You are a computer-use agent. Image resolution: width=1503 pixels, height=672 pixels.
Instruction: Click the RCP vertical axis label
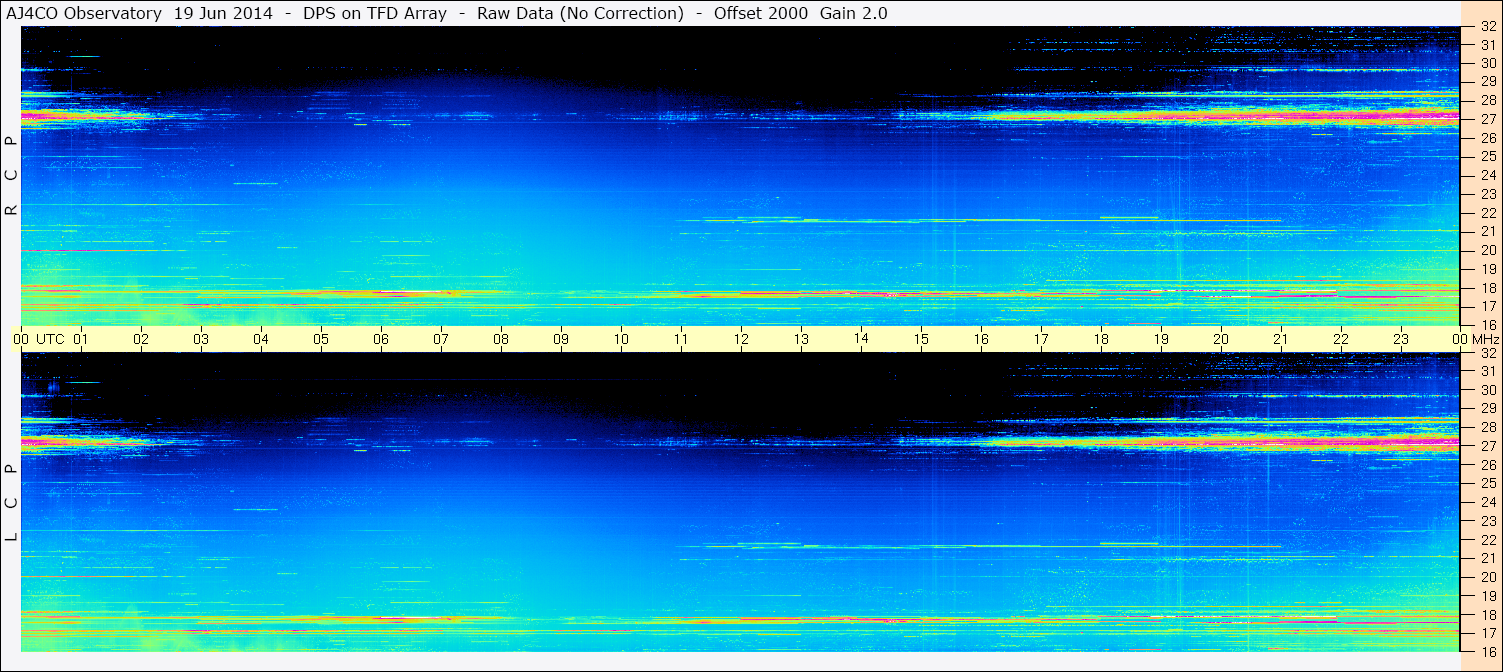12,176
